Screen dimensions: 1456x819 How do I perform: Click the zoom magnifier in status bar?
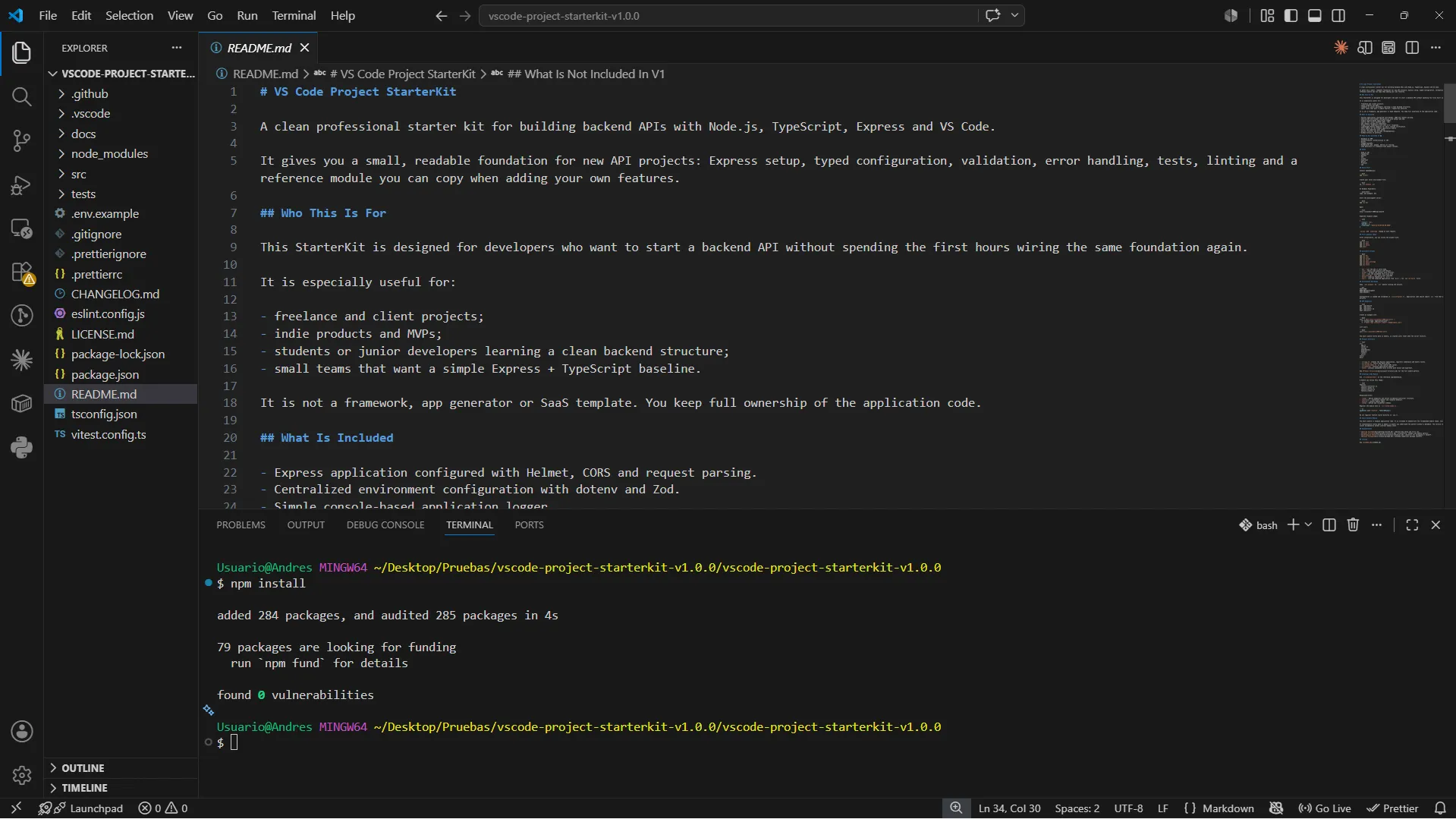click(956, 808)
